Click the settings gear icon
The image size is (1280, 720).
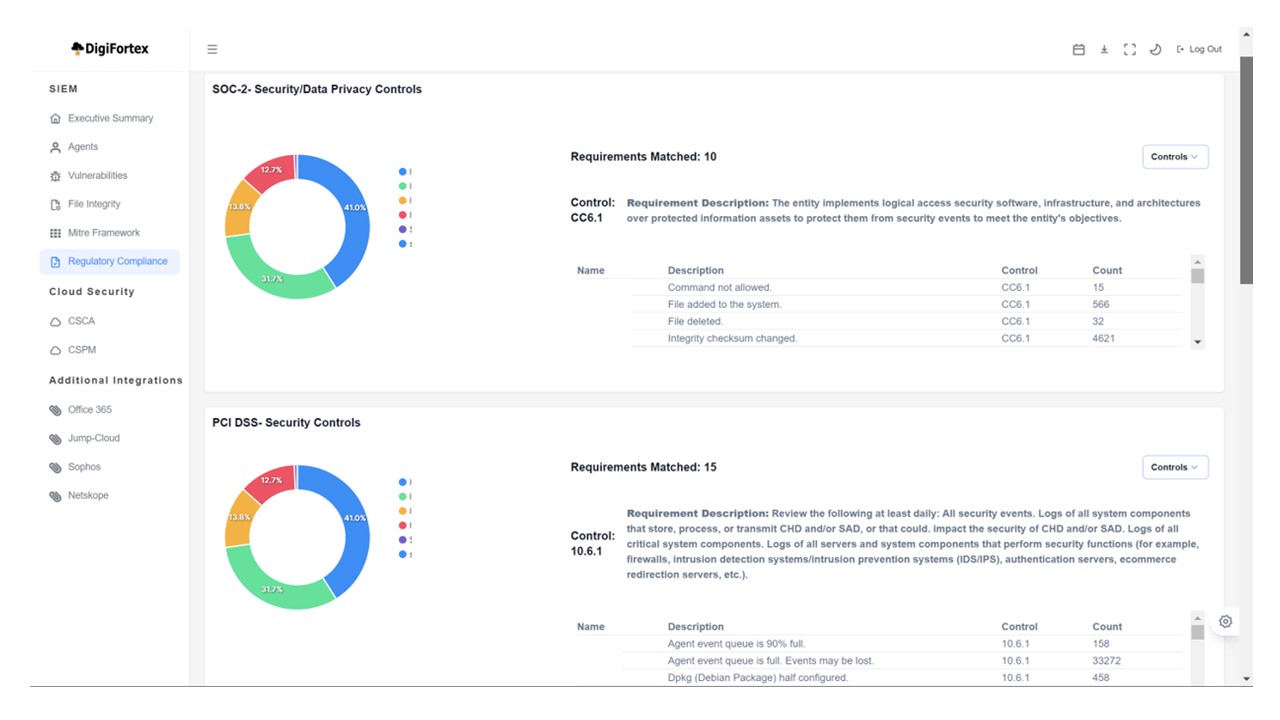point(1225,621)
